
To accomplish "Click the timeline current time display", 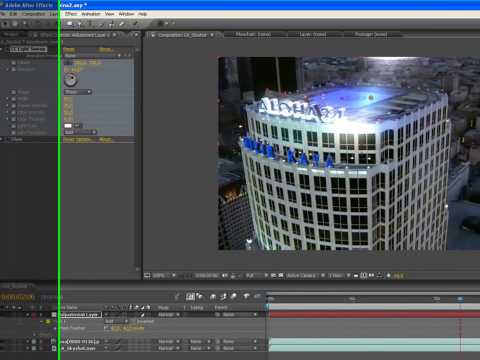I will [x=18, y=297].
